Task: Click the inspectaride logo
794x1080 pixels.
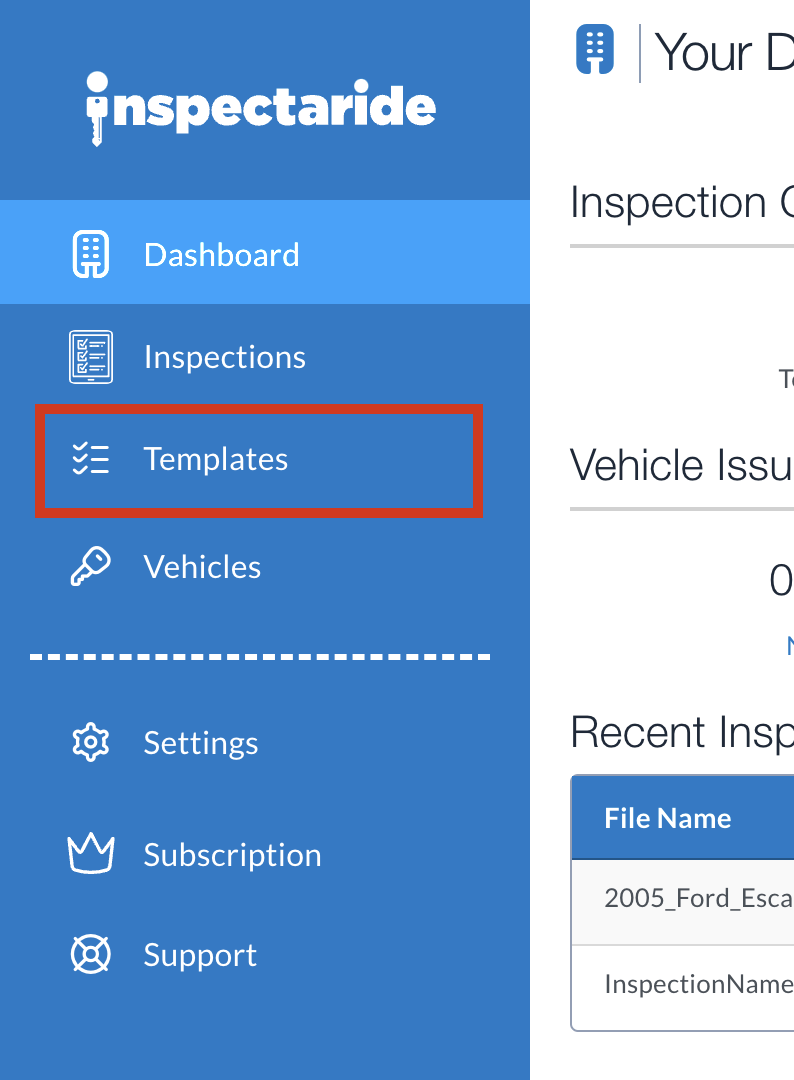Action: pyautogui.click(x=260, y=108)
